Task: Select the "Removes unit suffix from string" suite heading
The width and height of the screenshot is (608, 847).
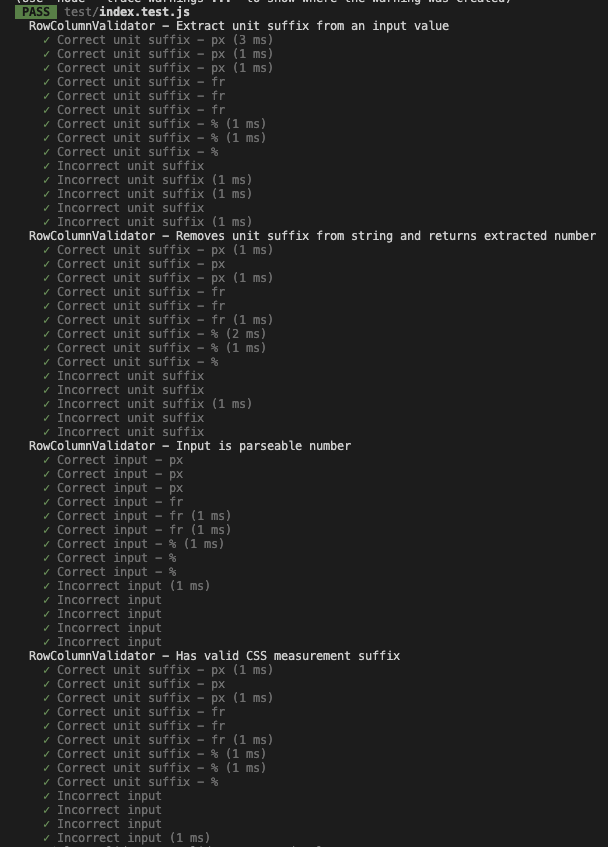Action: pyautogui.click(x=385, y=236)
